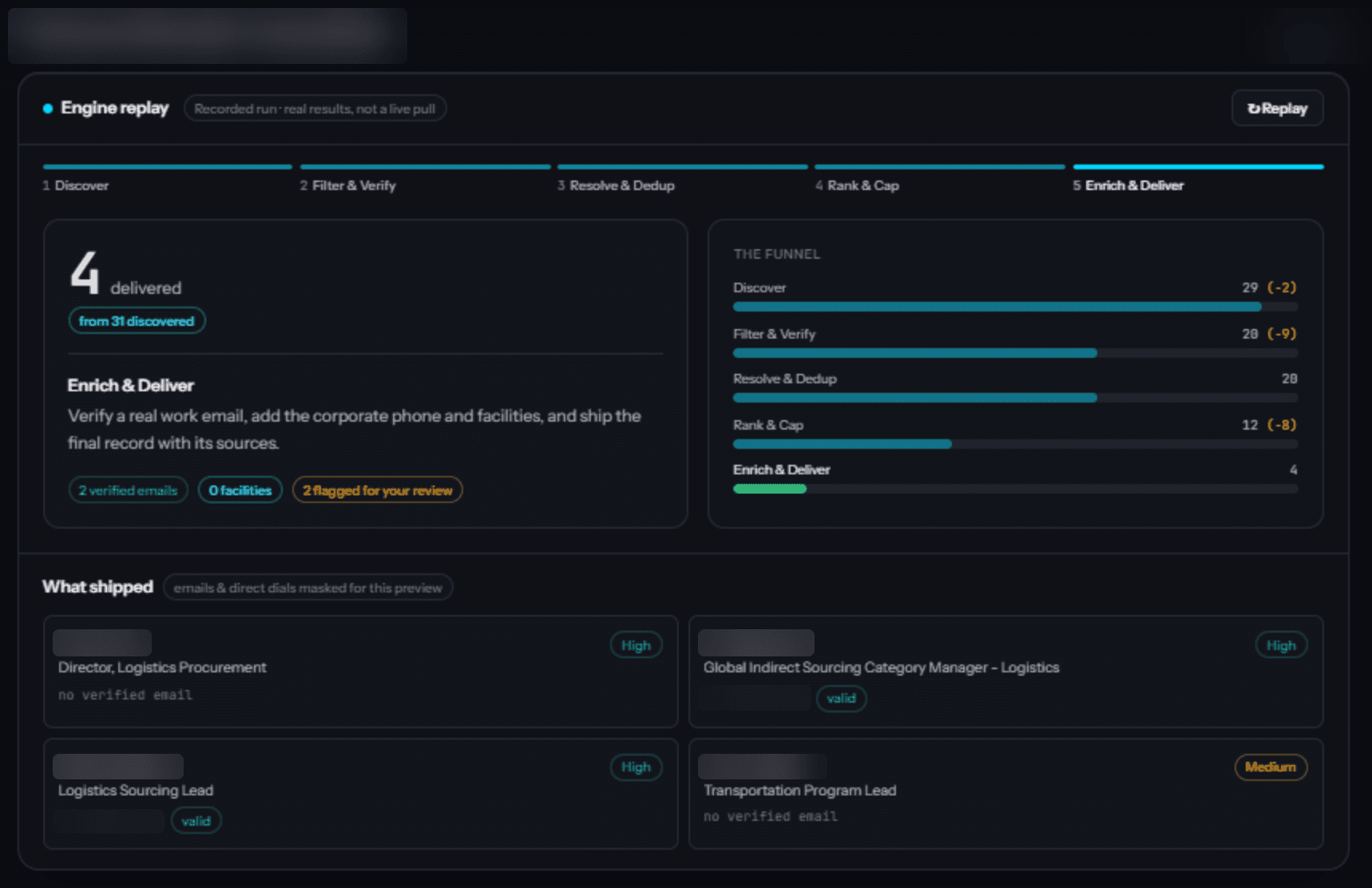Viewport: 1372px width, 888px height.
Task: Click the Filter & Verify funnel bar
Action: coord(1015,353)
